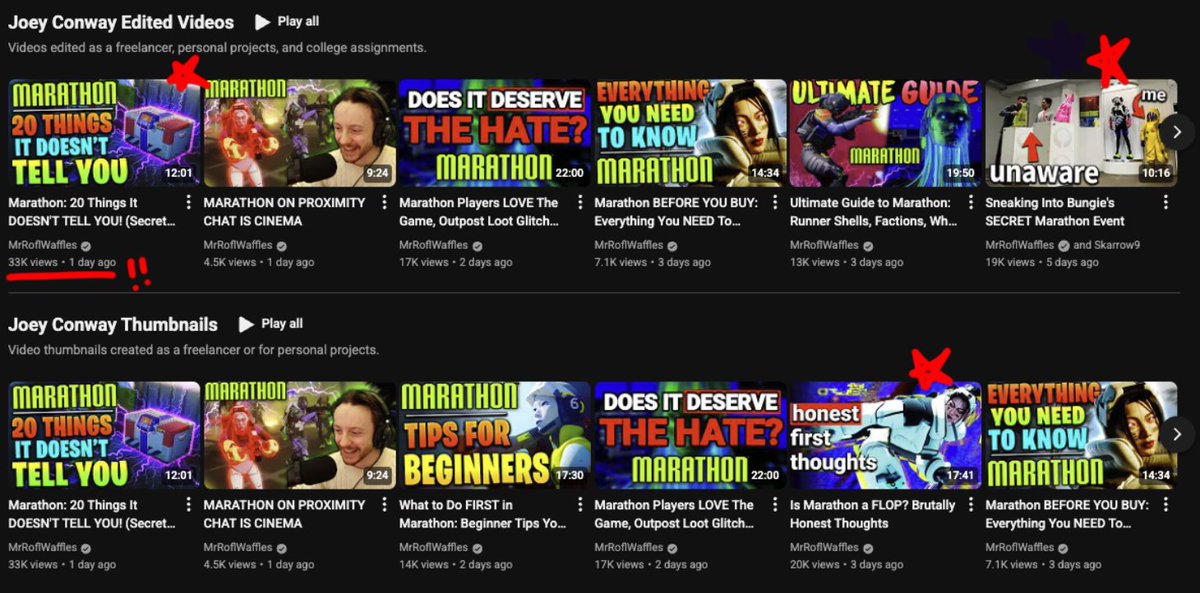Screen dimensions: 1200x593
Task: Click title 'Is Marathon a FLOP? Brutally Honest Thoughts'
Action: pos(873,514)
